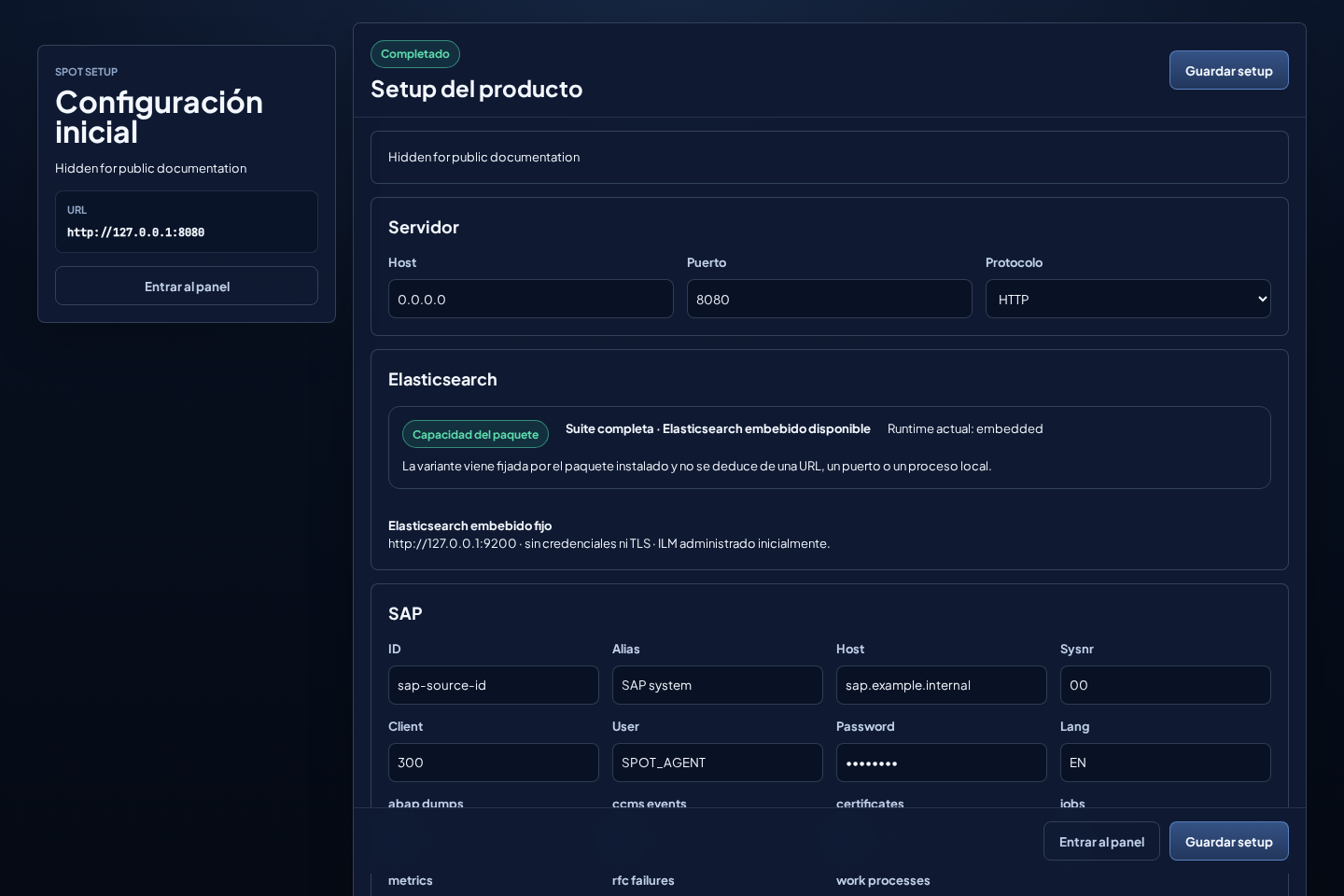Click the Elasticsearch section heading
Viewport: 1344px width, 896px height.
[442, 379]
